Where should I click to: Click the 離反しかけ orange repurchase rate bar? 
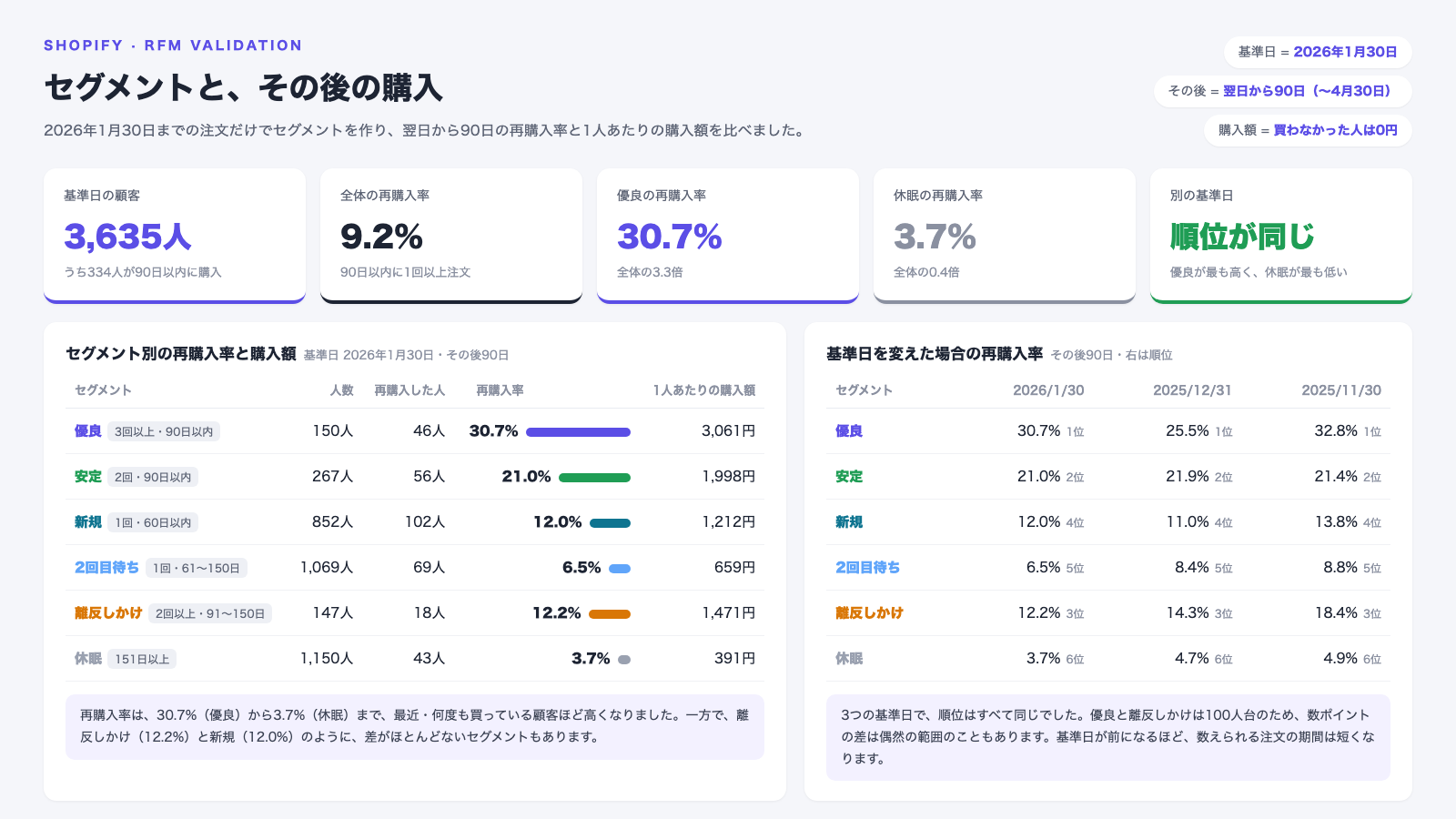pyautogui.click(x=610, y=614)
